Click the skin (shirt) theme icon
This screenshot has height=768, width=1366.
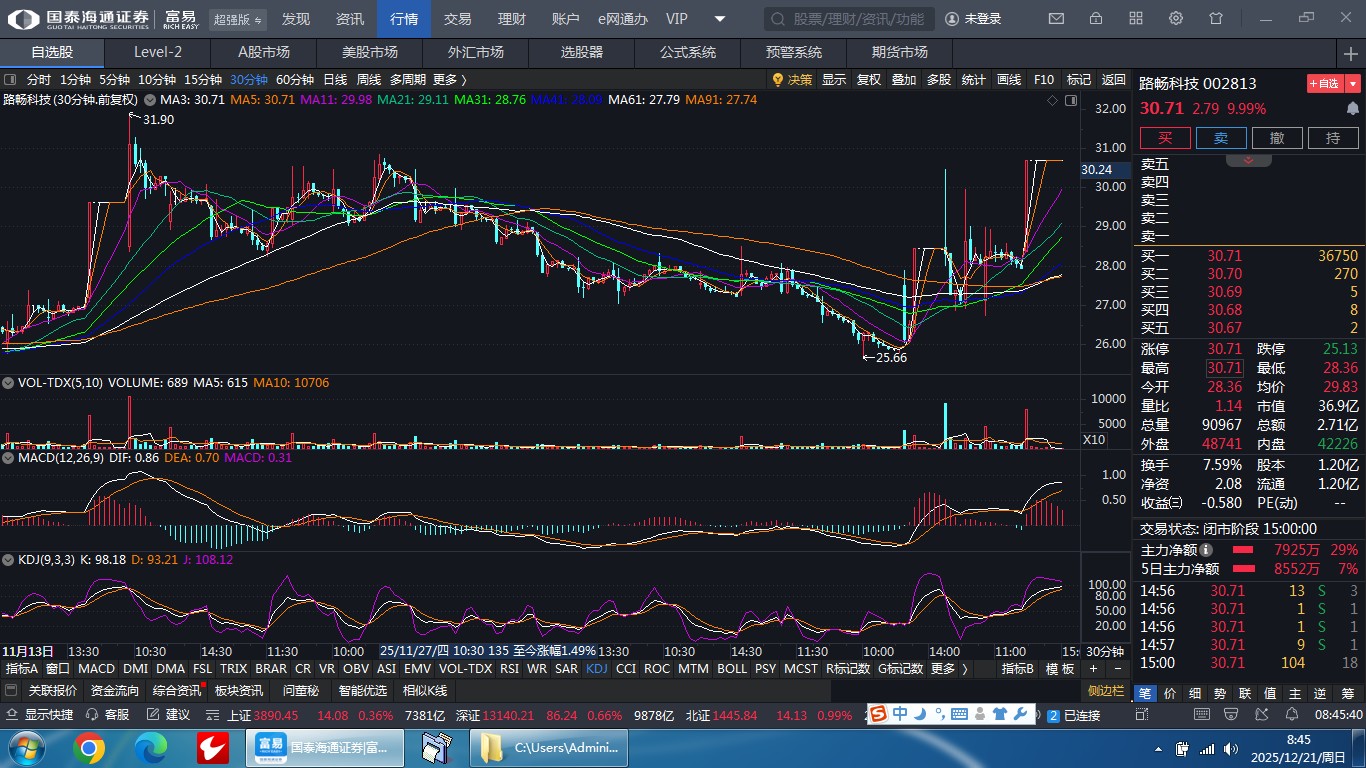click(1216, 19)
